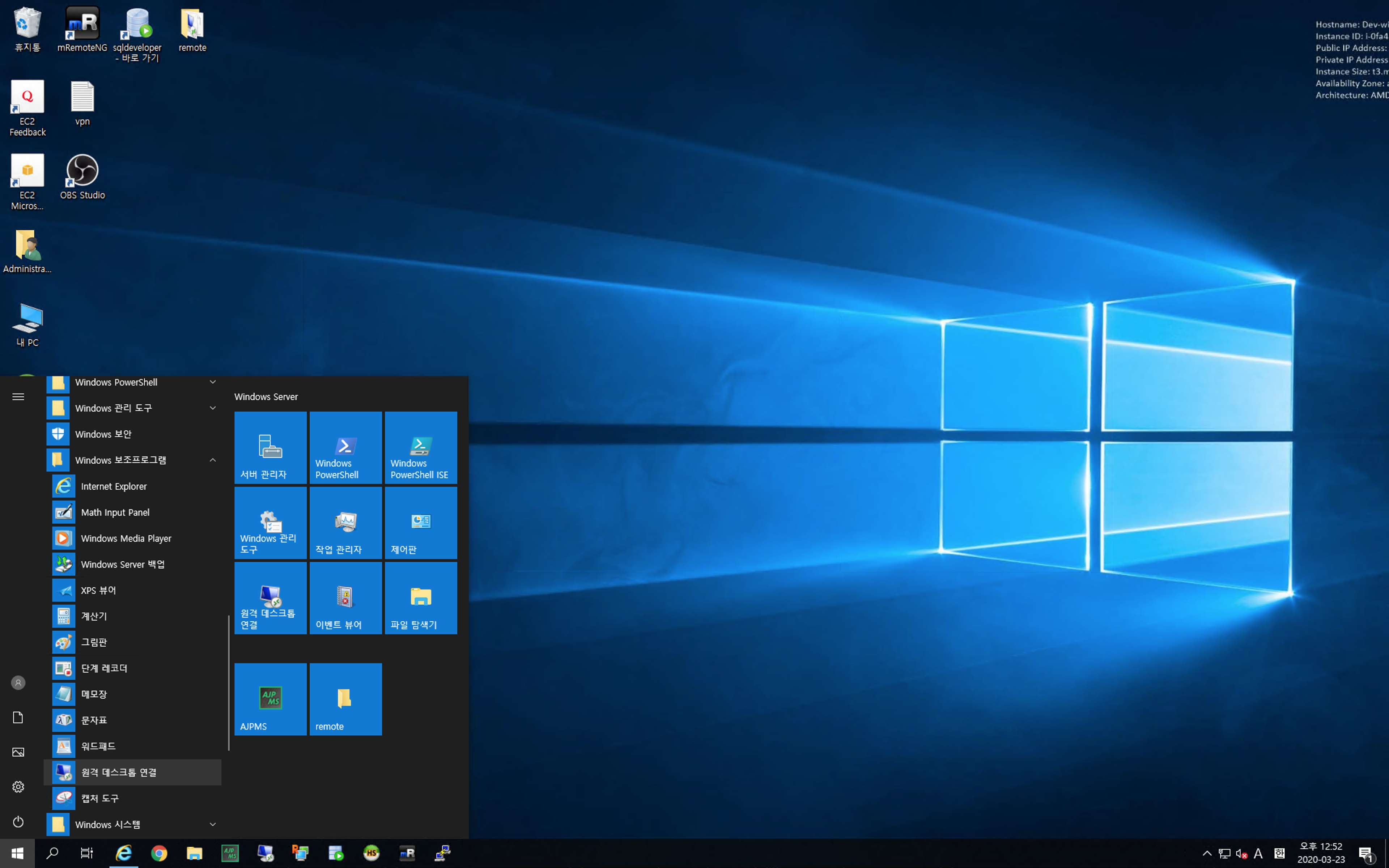Open the AJPMS start menu tile
Image resolution: width=1389 pixels, height=868 pixels.
(x=270, y=699)
